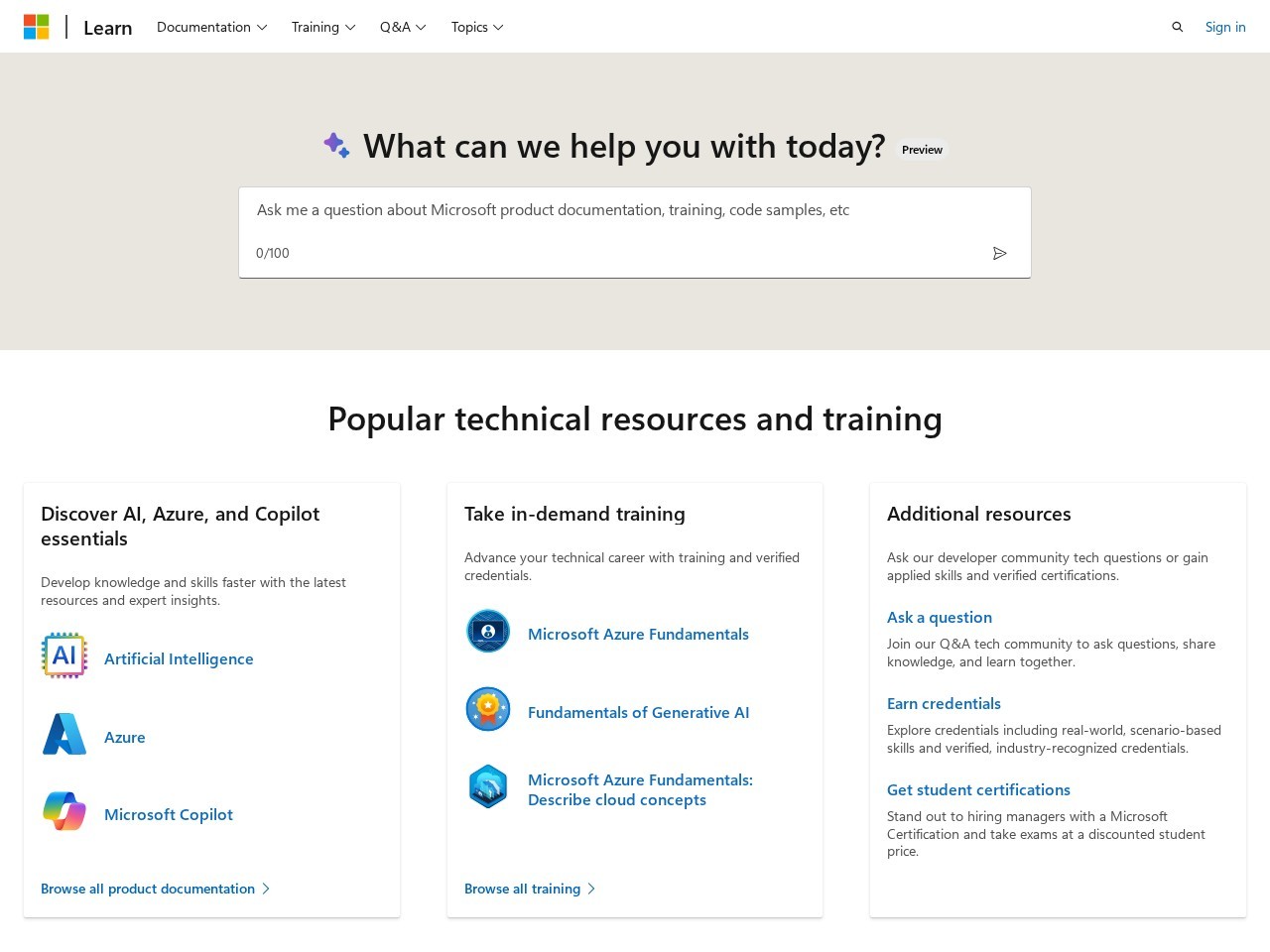Click the send arrow in the question box
This screenshot has height=952, width=1270.
point(1000,253)
